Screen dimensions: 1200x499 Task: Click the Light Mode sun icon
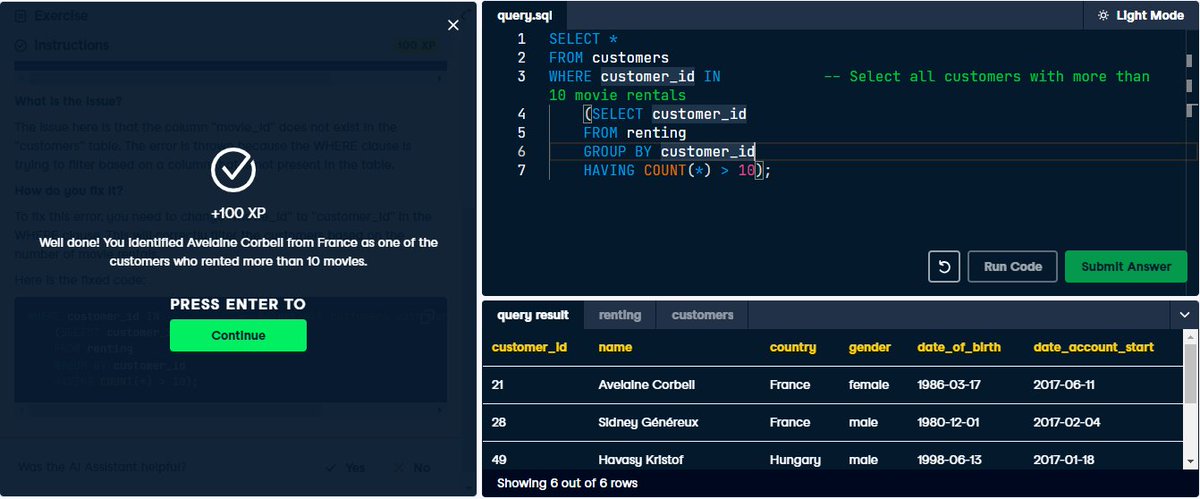pos(1103,15)
